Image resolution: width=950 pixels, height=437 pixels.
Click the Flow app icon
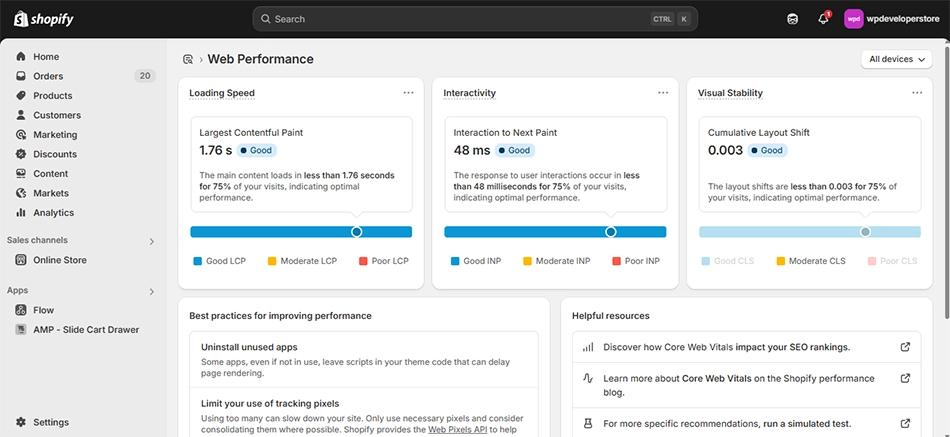point(21,310)
